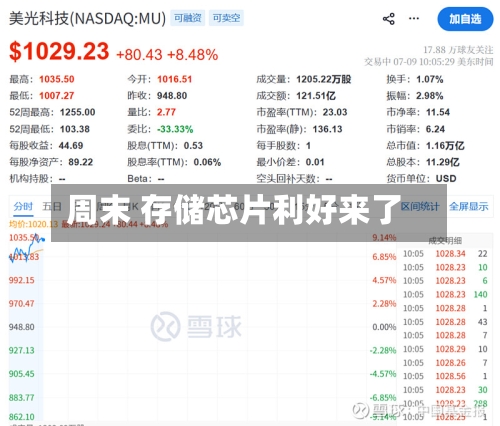This screenshot has width=500, height=426.
Task: Click the 股息(TTM) value 0.53
Action: (193, 146)
